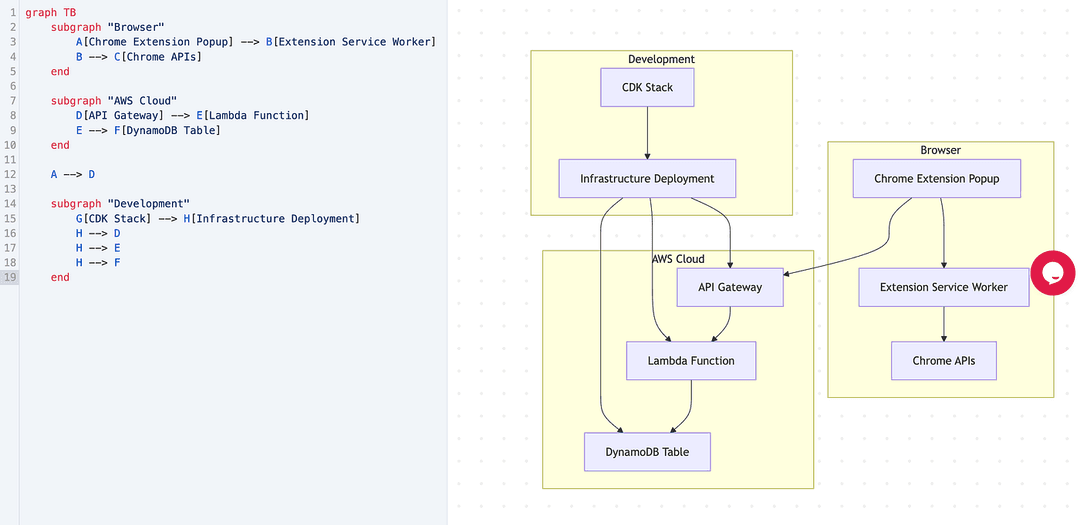
Task: Click the Development subgraph title
Action: pyautogui.click(x=661, y=59)
